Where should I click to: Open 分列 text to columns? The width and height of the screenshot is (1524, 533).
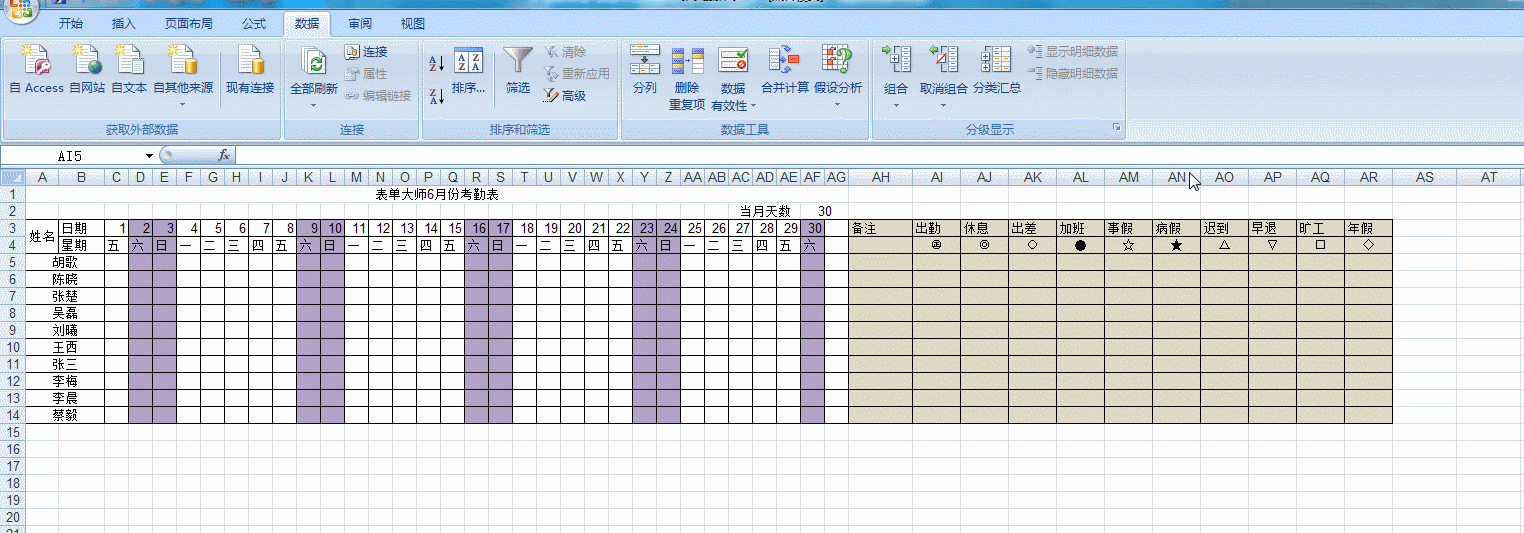click(645, 70)
